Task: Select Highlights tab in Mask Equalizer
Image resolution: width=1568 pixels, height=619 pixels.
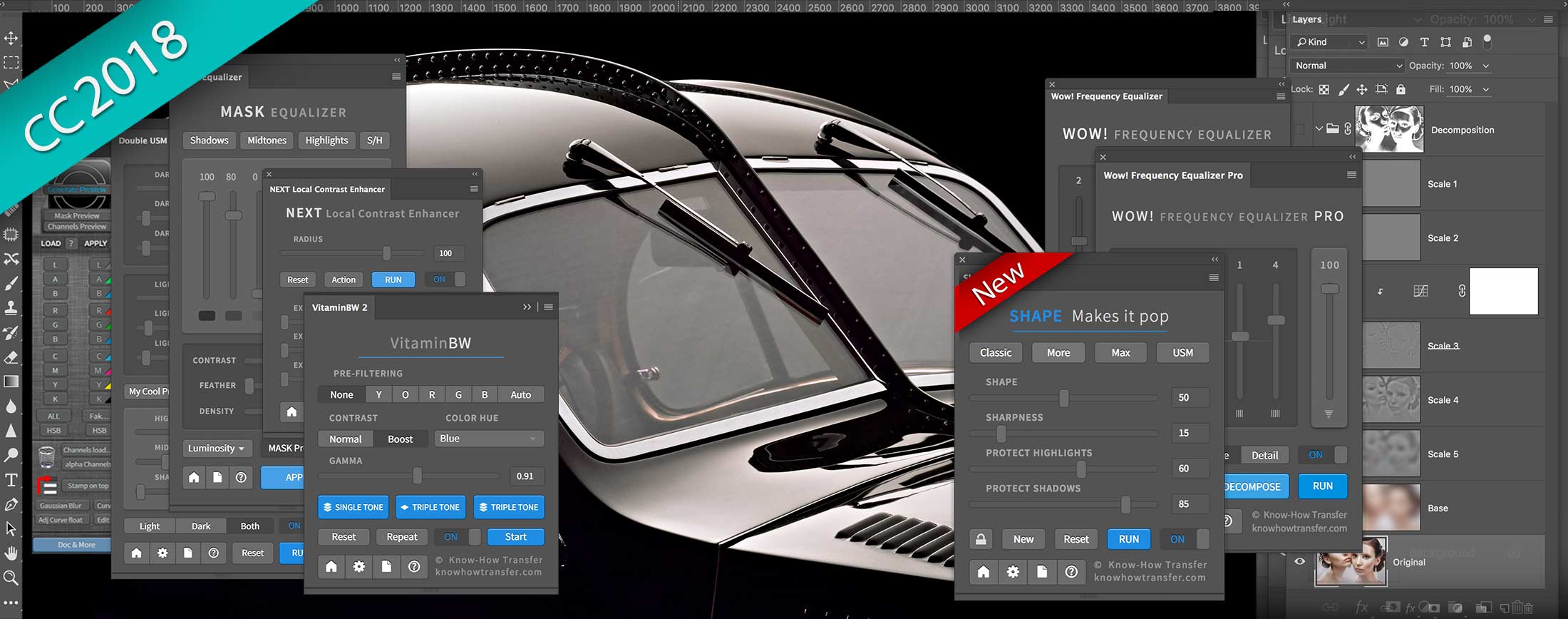Action: pyautogui.click(x=326, y=140)
